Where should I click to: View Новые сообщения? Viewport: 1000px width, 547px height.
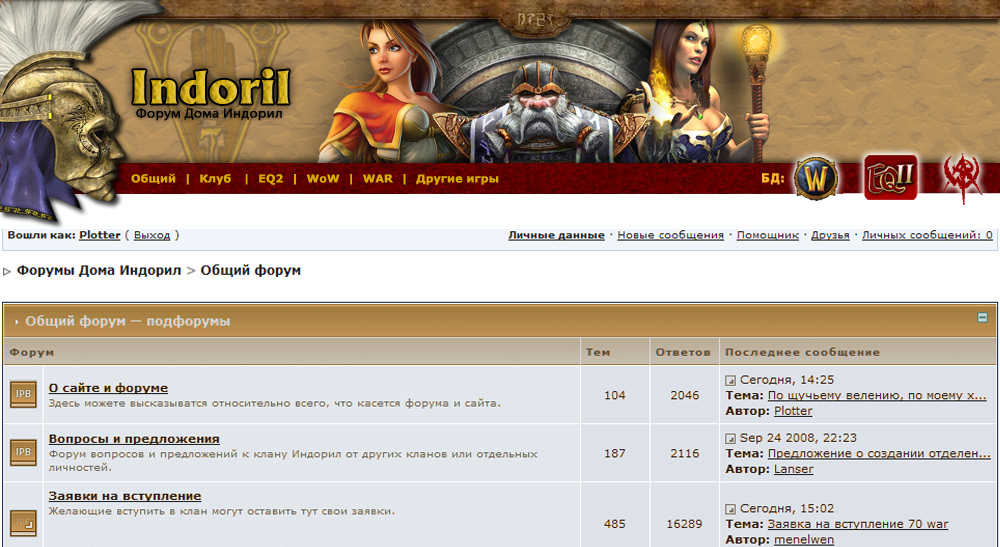670,235
